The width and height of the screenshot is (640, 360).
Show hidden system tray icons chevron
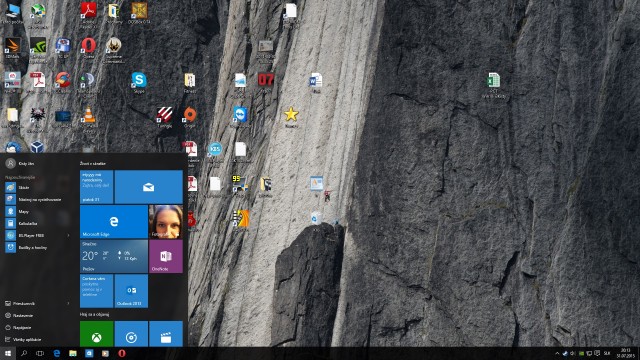[557, 353]
